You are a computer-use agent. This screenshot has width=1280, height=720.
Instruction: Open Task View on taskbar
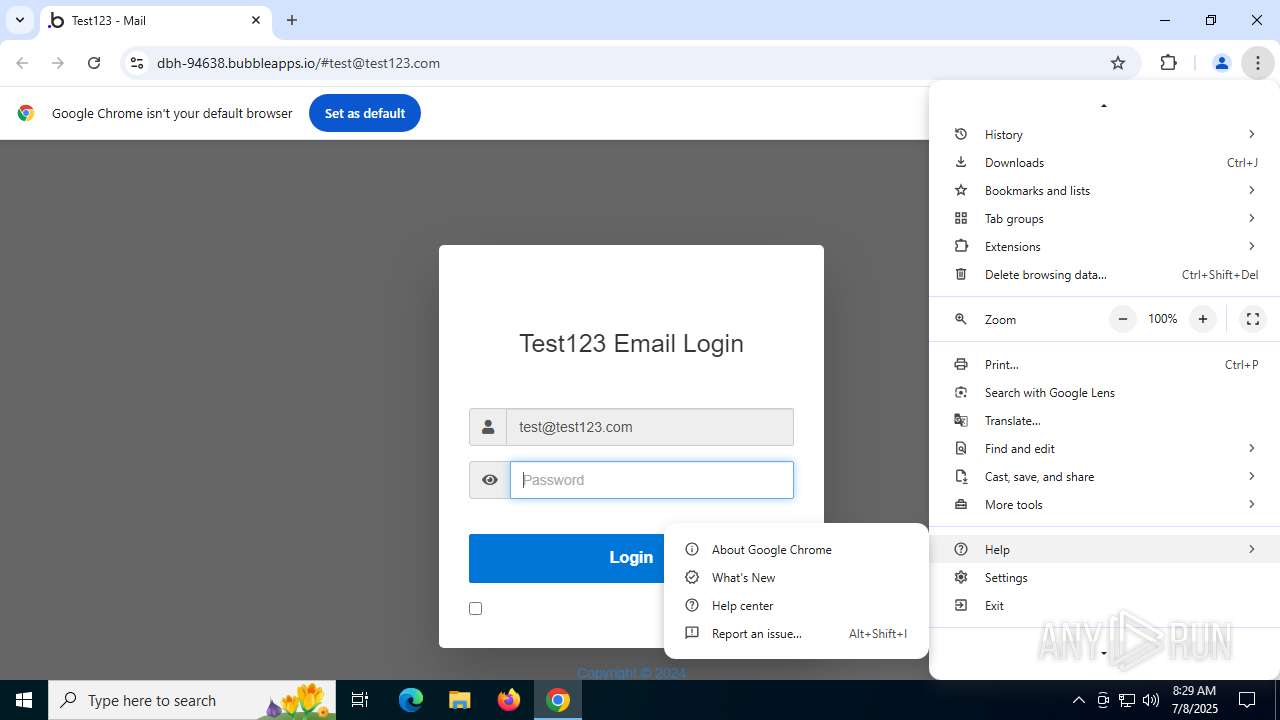pos(361,700)
